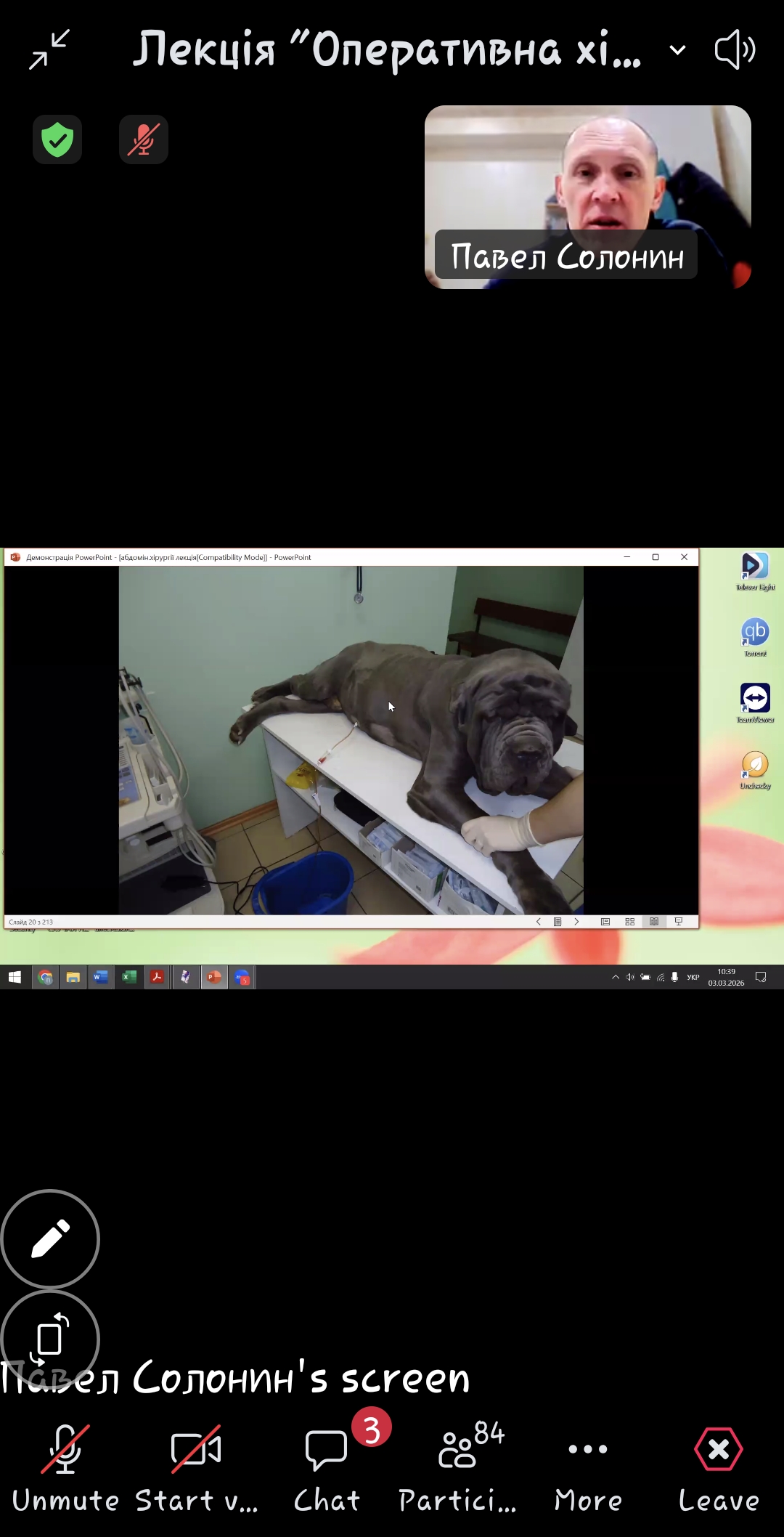Open the slide list menu icon in PowerPoint
This screenshot has height=1537, width=784.
(558, 922)
